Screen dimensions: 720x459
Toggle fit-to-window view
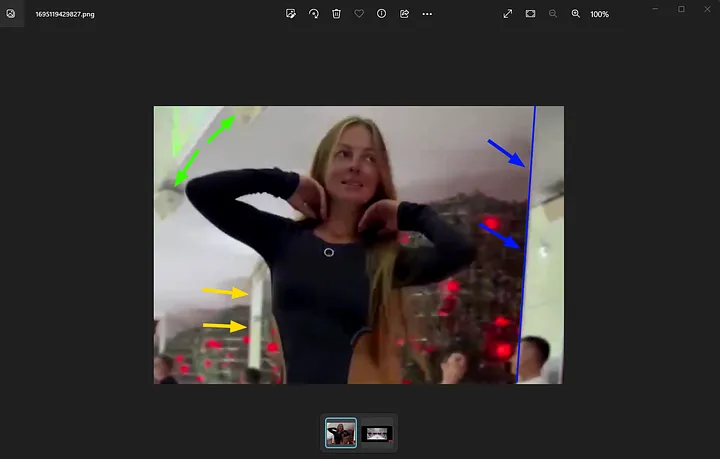[x=530, y=14]
